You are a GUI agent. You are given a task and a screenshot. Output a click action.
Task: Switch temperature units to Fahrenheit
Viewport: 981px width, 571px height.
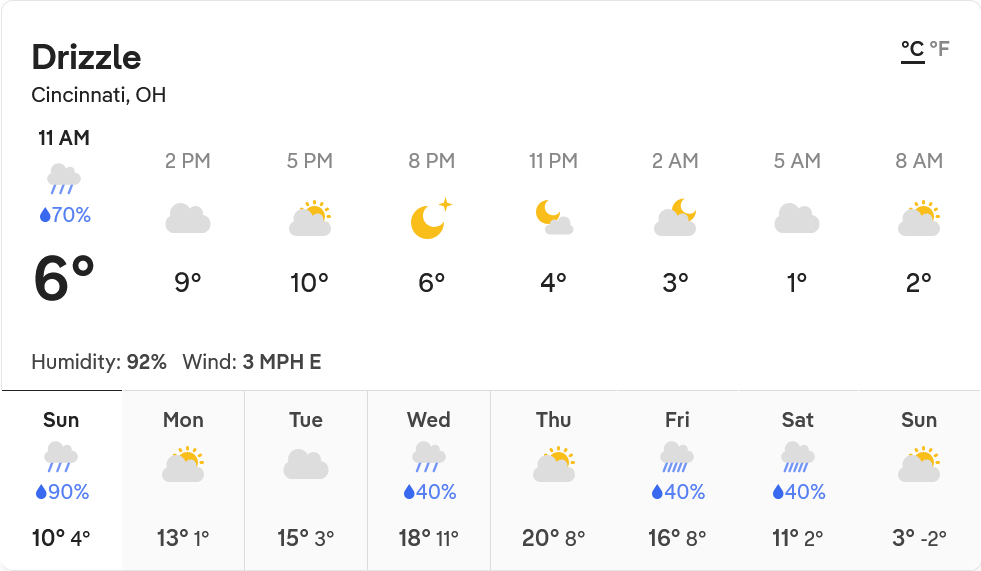tap(939, 49)
